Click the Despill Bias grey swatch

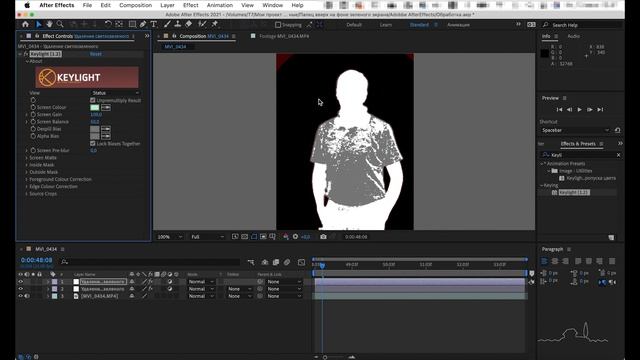click(95, 129)
